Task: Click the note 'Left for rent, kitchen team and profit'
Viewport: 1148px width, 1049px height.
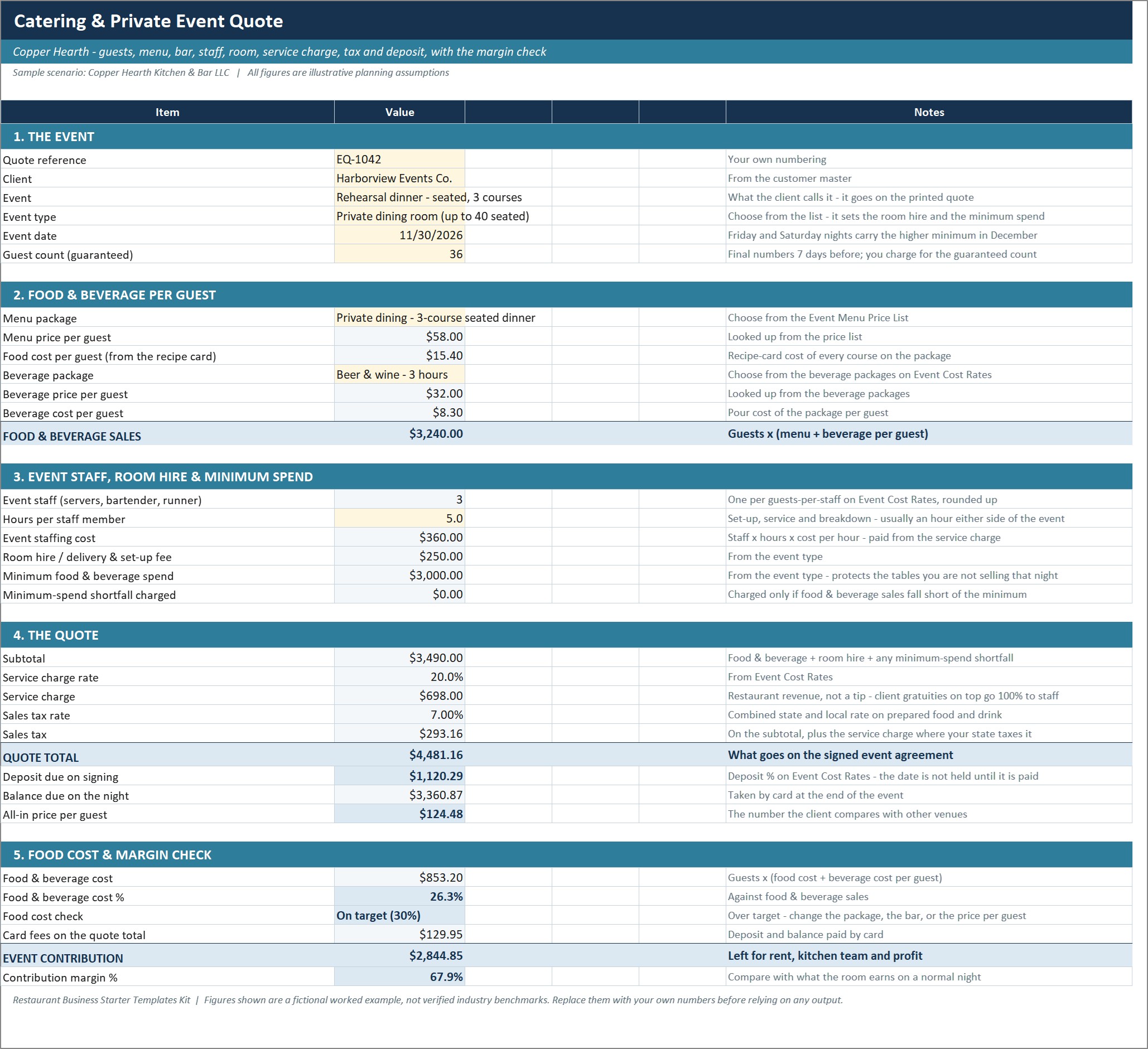Action: pyautogui.click(x=824, y=956)
